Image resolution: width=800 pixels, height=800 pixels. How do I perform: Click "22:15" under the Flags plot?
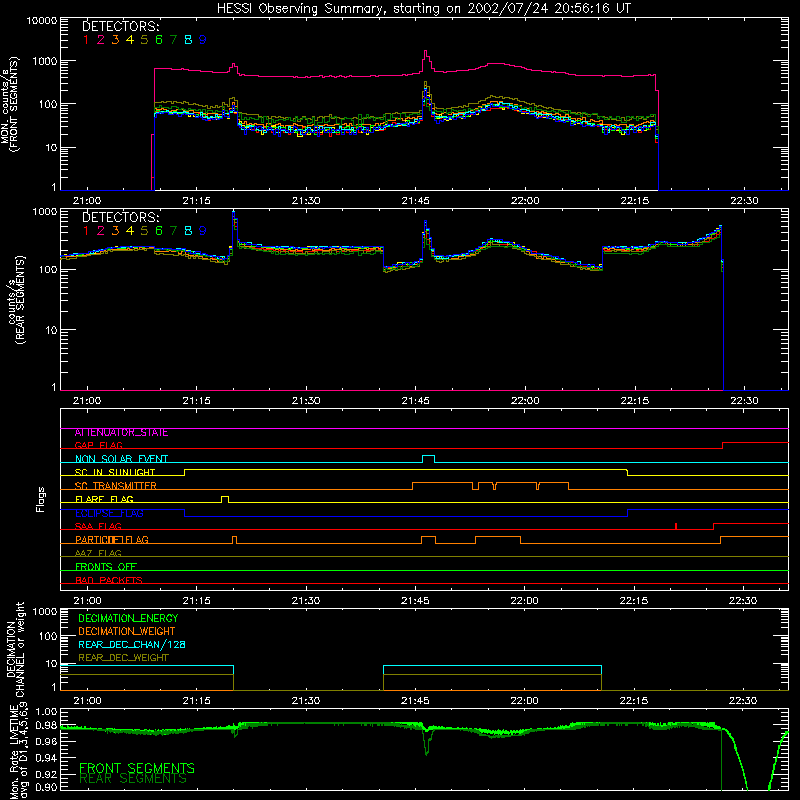pos(634,601)
